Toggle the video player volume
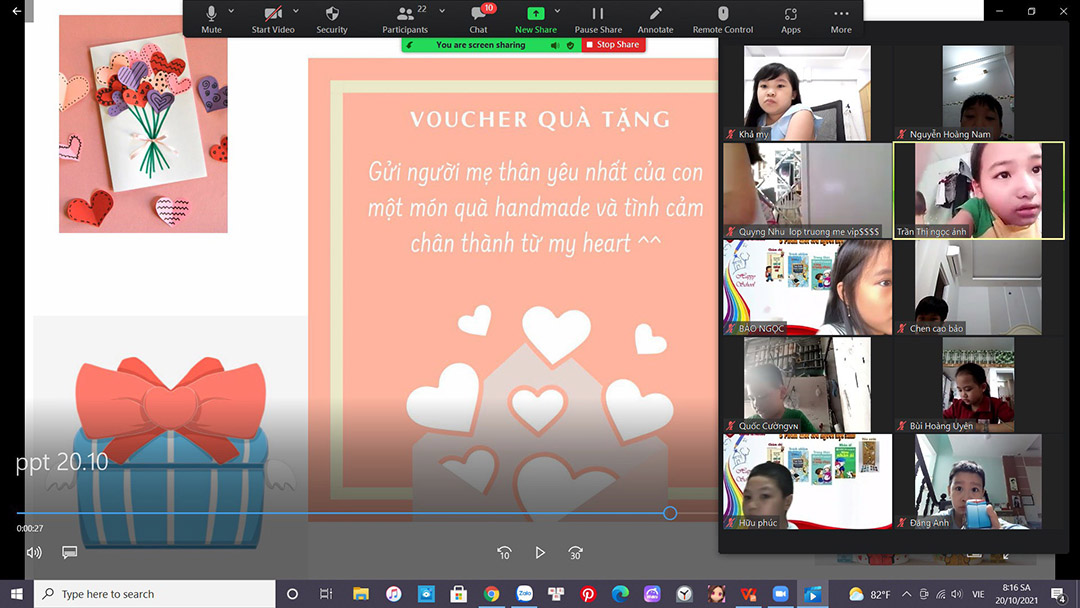Screen dimensions: 1080x608 (34, 552)
